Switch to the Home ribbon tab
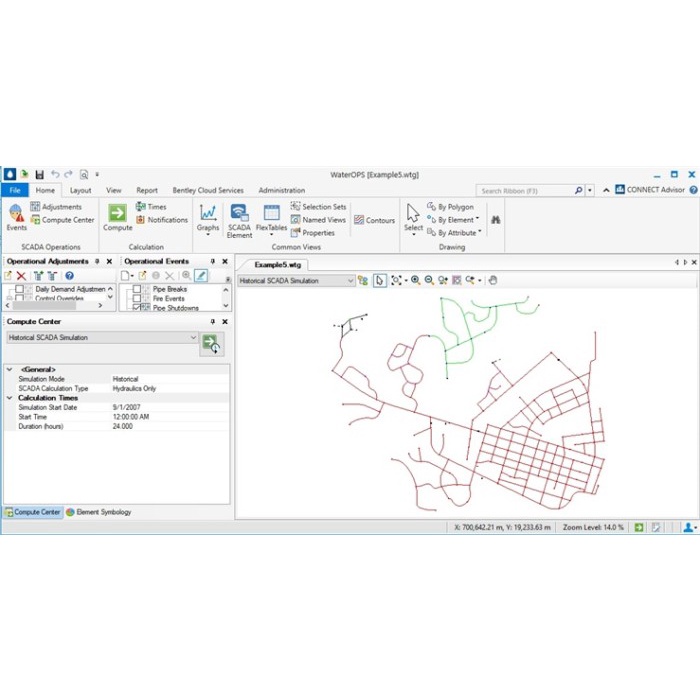 (x=45, y=190)
